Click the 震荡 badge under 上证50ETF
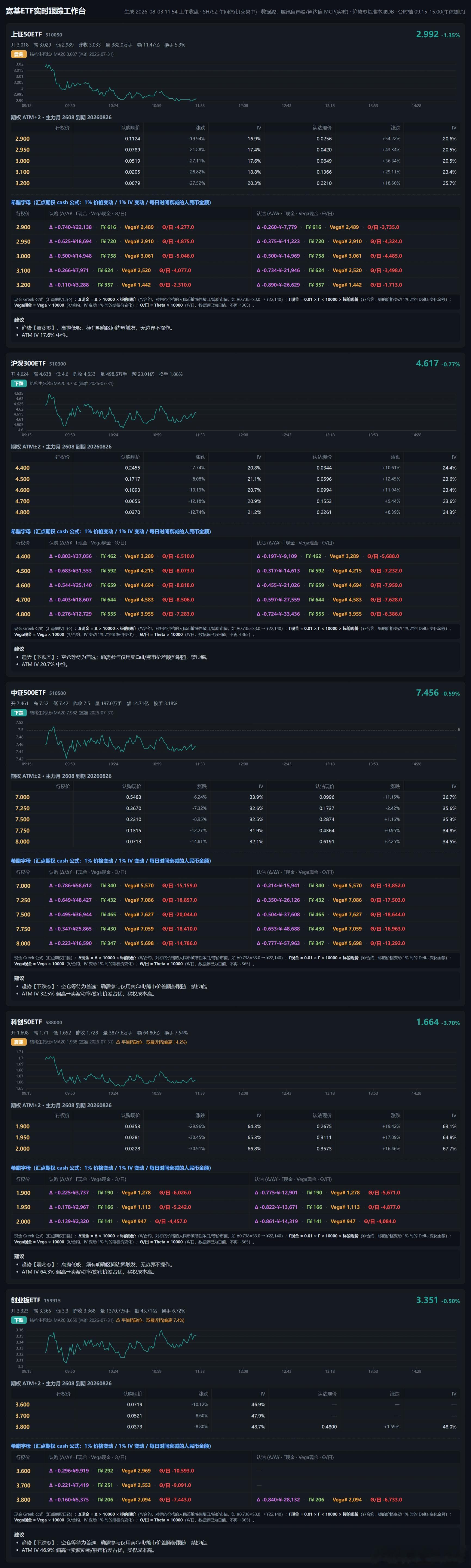 pyautogui.click(x=19, y=54)
